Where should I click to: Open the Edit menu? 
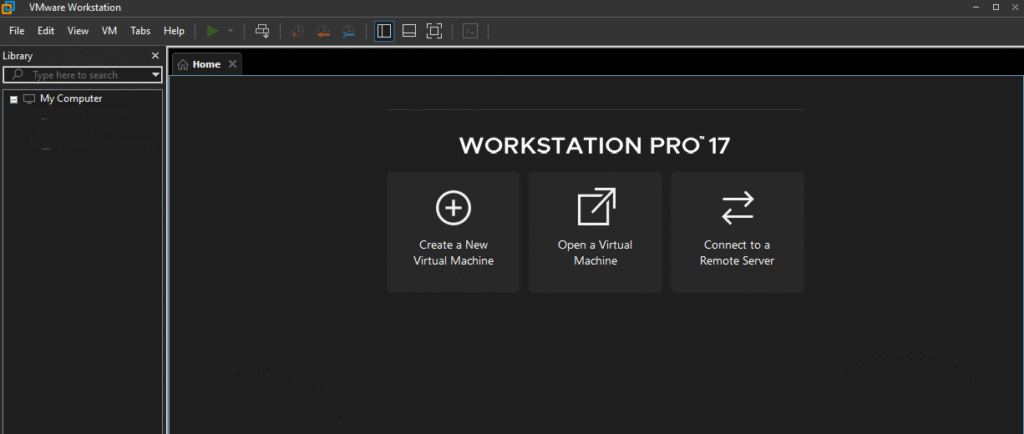(x=46, y=31)
